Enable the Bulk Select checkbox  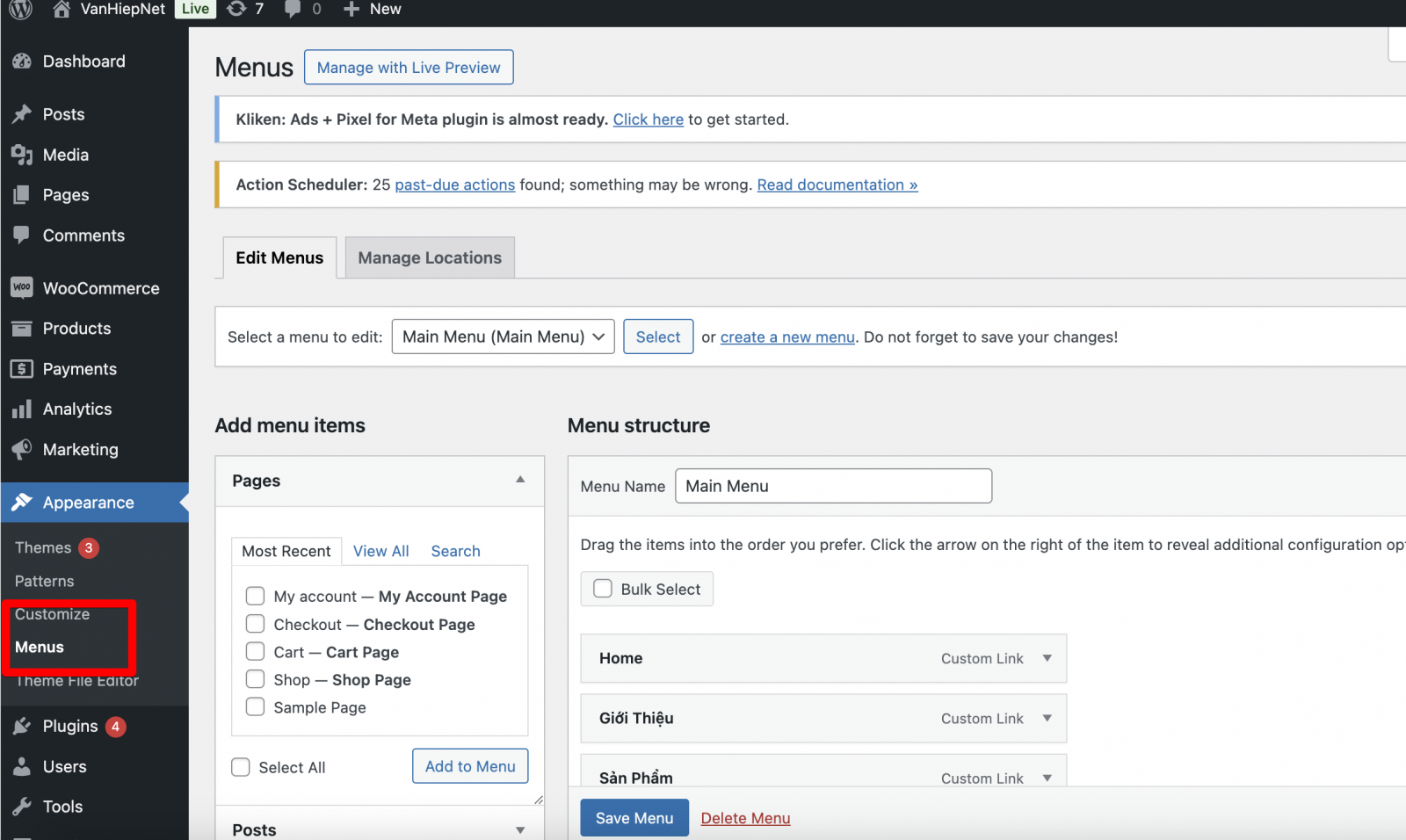[603, 589]
